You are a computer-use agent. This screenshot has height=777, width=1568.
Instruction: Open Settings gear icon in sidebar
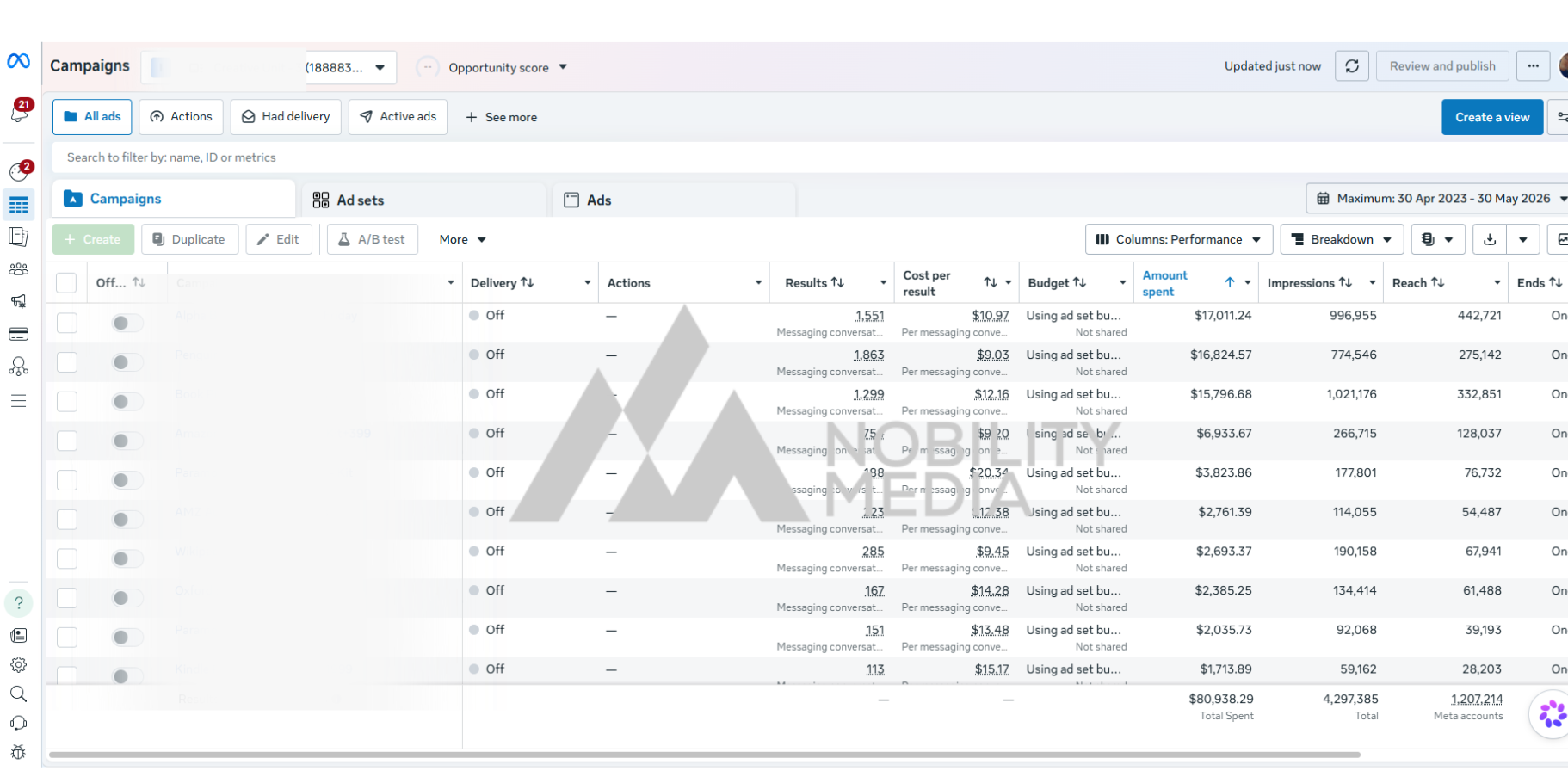(x=18, y=665)
